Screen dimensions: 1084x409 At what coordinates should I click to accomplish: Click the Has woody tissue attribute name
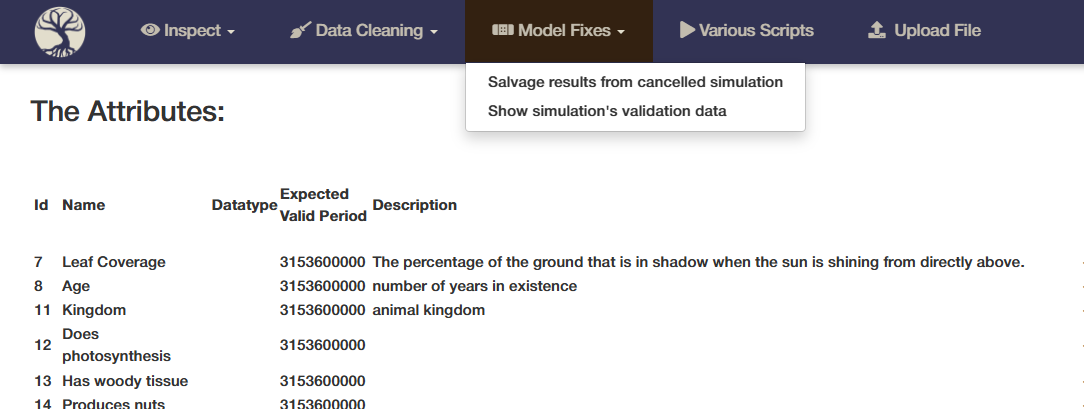pos(125,381)
